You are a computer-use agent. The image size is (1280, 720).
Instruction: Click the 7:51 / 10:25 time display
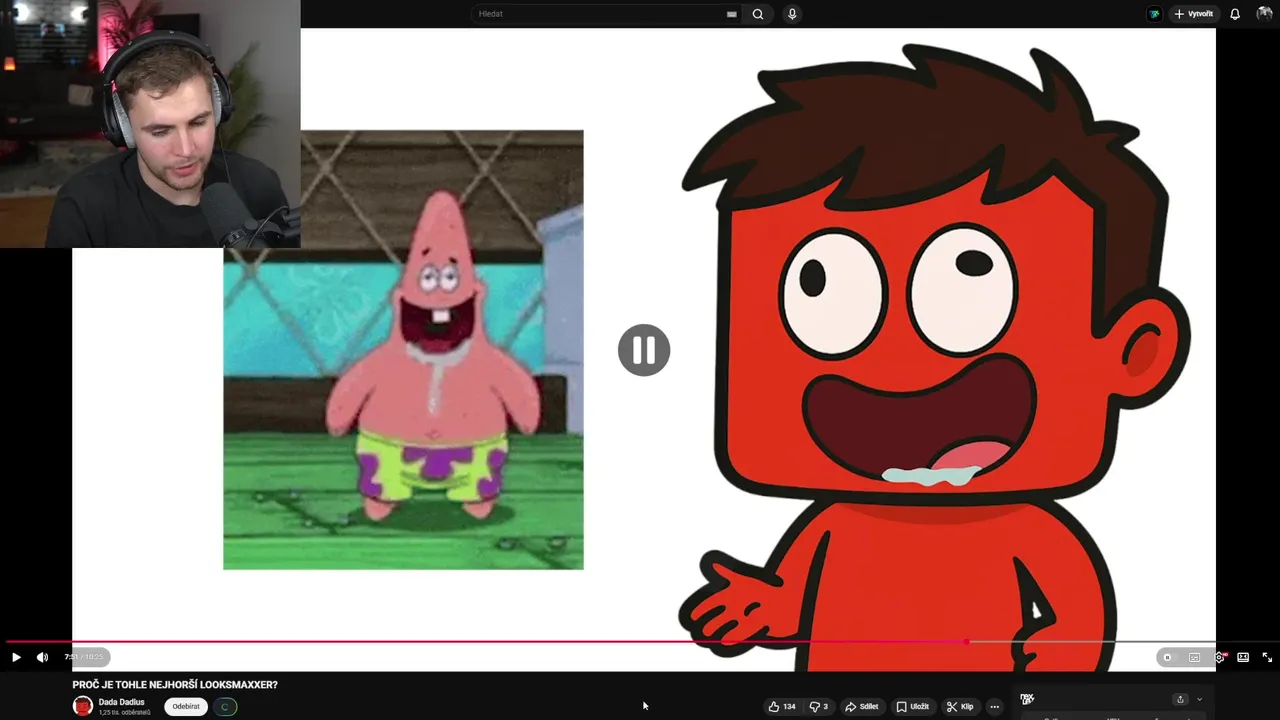84,657
